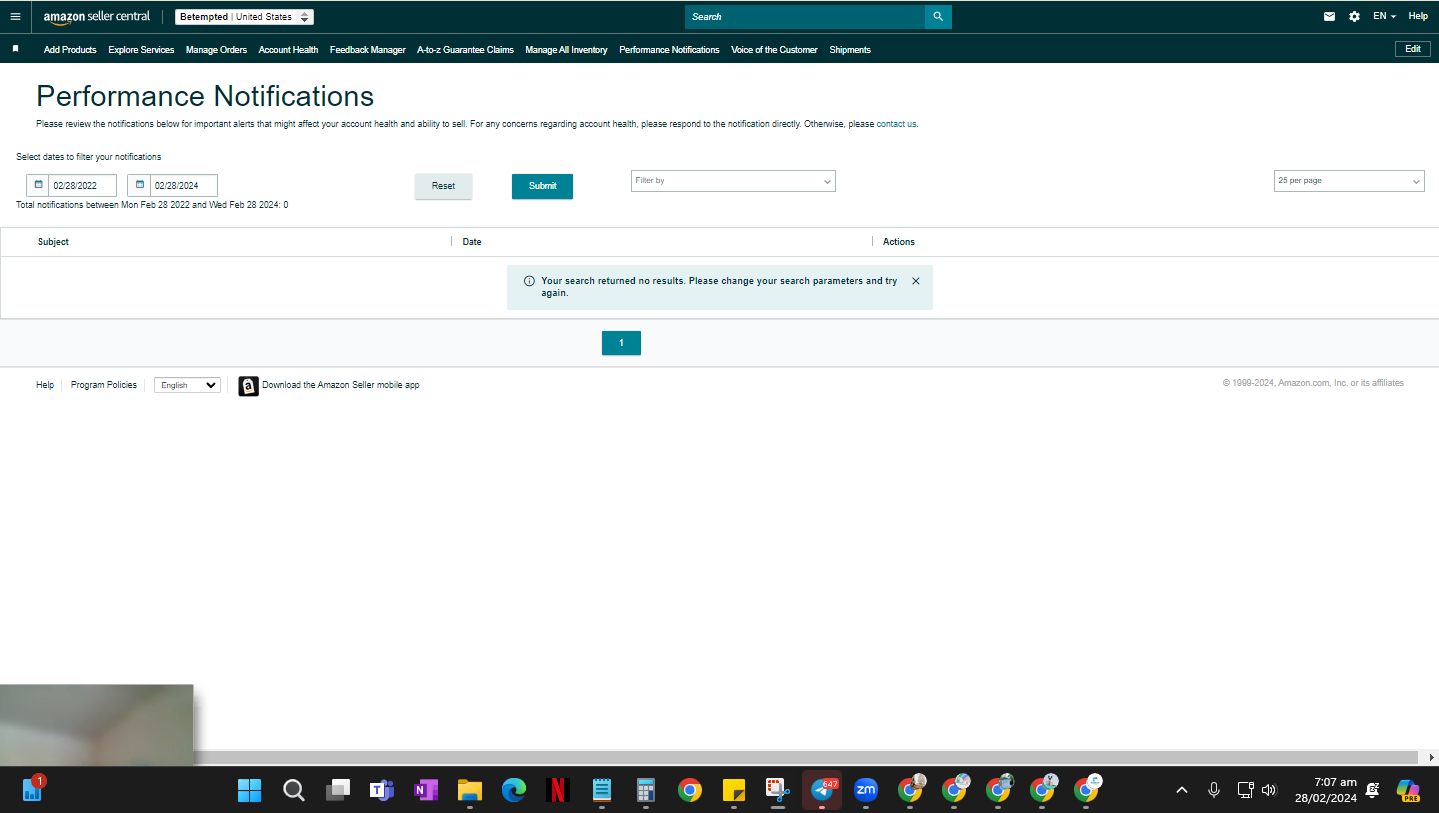Open the settings gear icon
This screenshot has height=813, width=1439.
(1354, 17)
